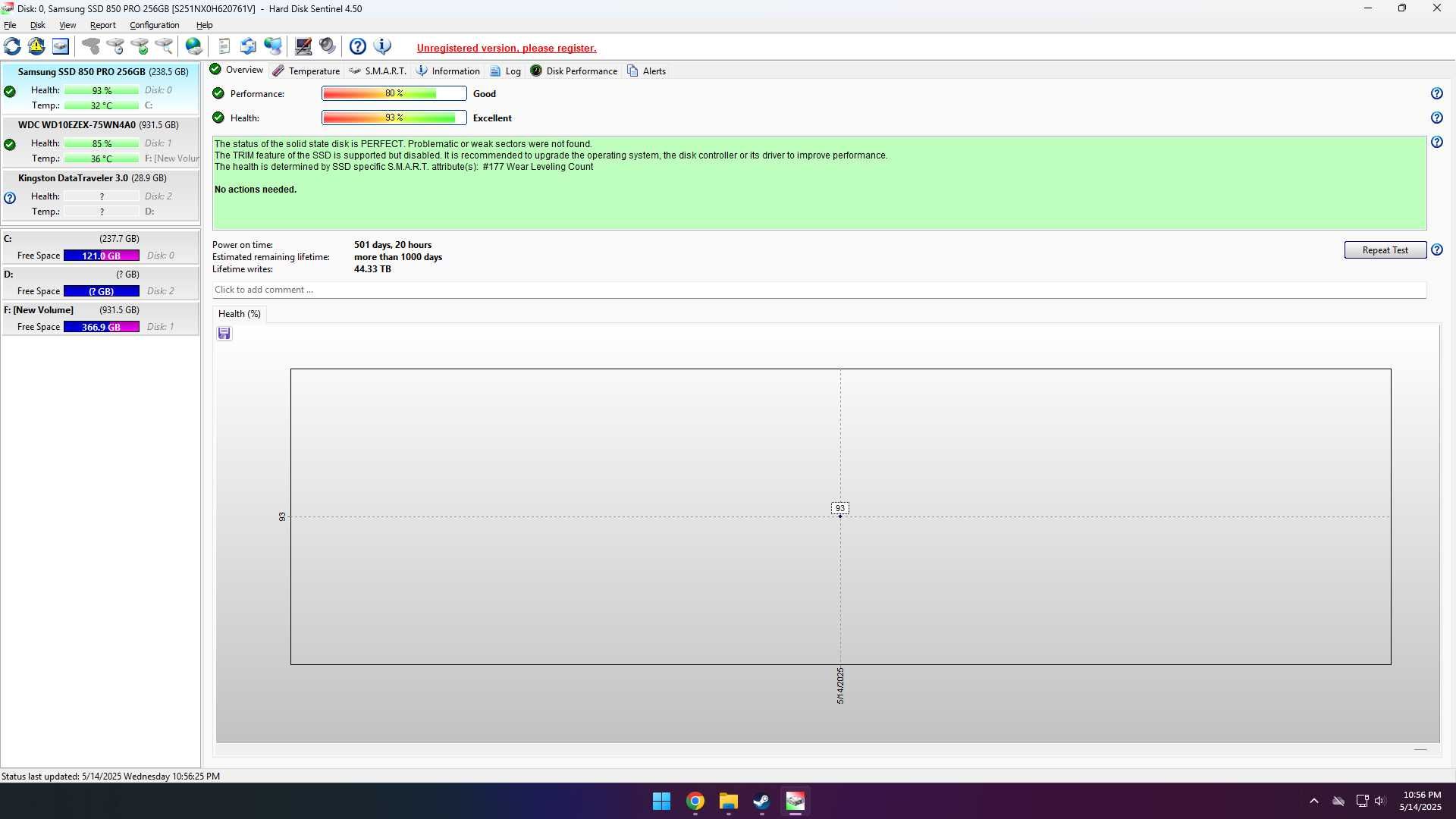The width and height of the screenshot is (1456, 819).
Task: Click the comment field to add comment
Action: coord(819,290)
